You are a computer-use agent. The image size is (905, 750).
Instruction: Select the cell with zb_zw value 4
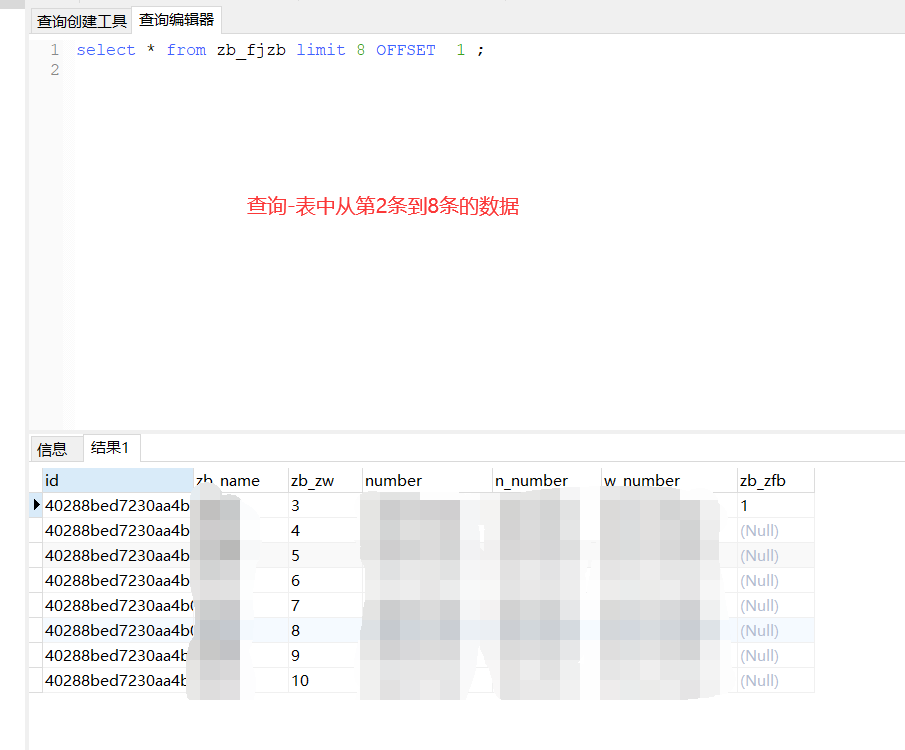tap(325, 530)
